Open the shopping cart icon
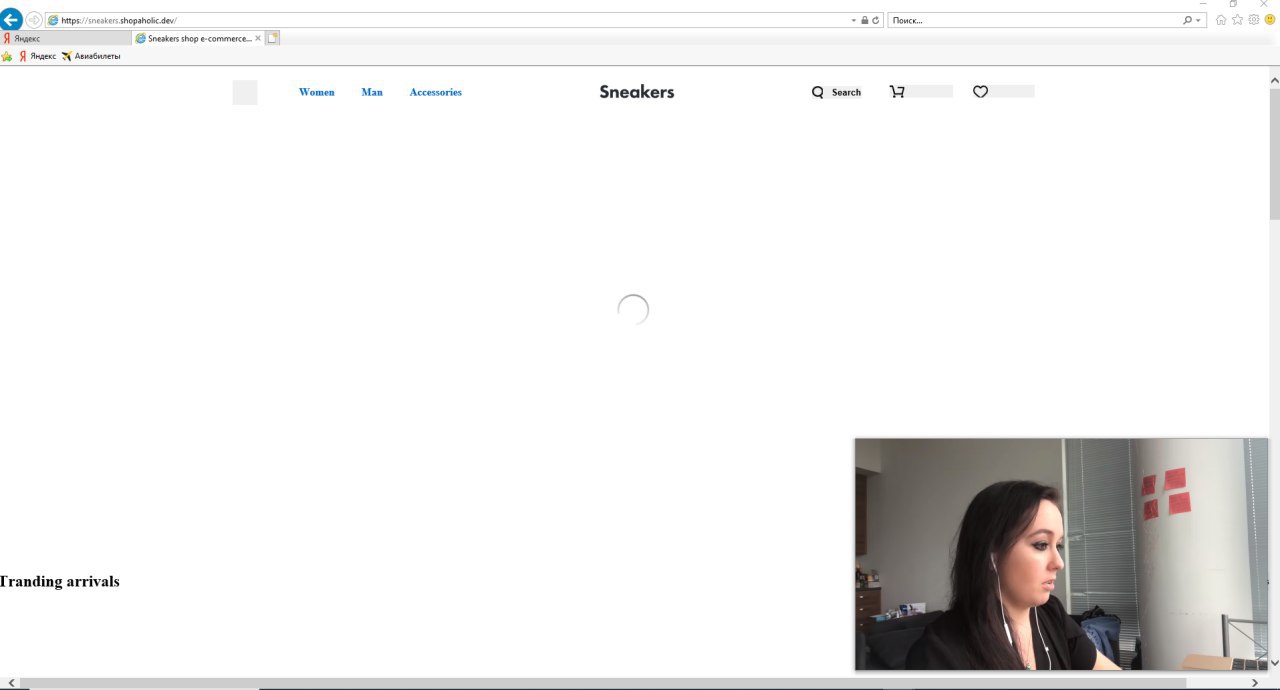 897,92
